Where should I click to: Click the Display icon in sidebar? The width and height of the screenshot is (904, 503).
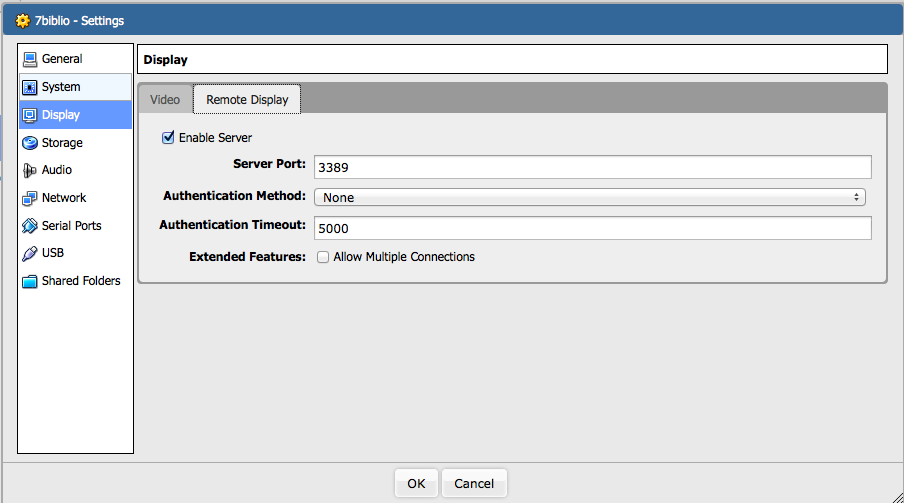coord(30,115)
